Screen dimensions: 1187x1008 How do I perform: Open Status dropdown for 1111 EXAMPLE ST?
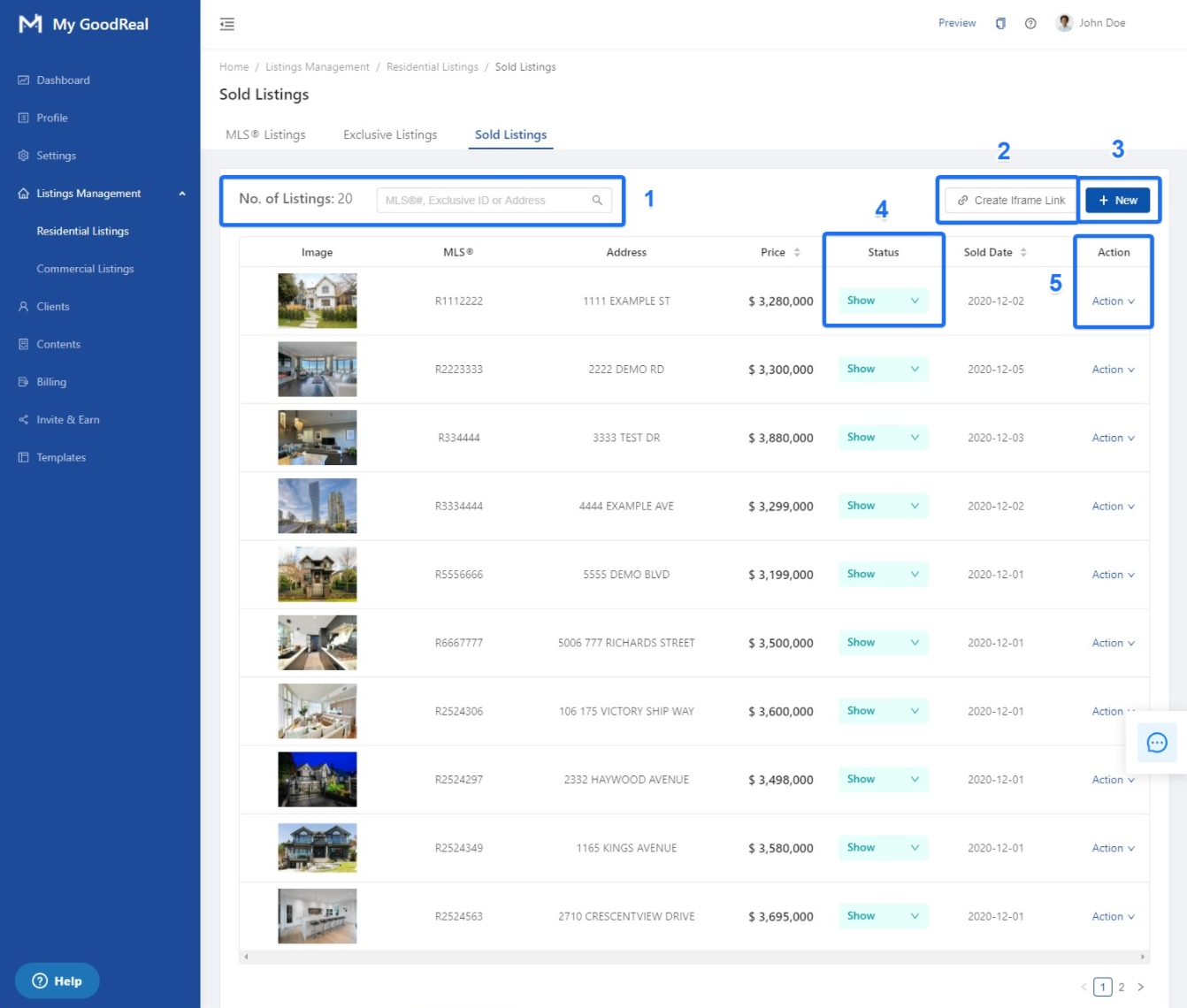883,301
